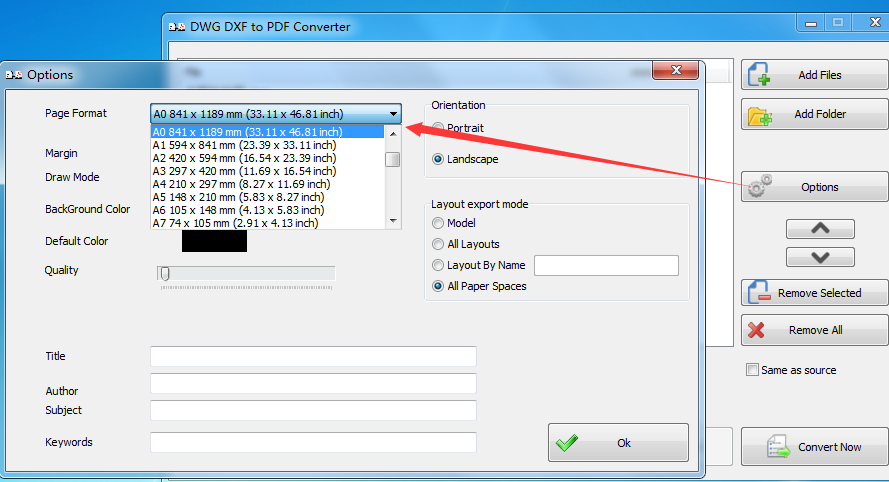
Task: Collapse the Page Format dropdown arrow
Action: [x=393, y=114]
